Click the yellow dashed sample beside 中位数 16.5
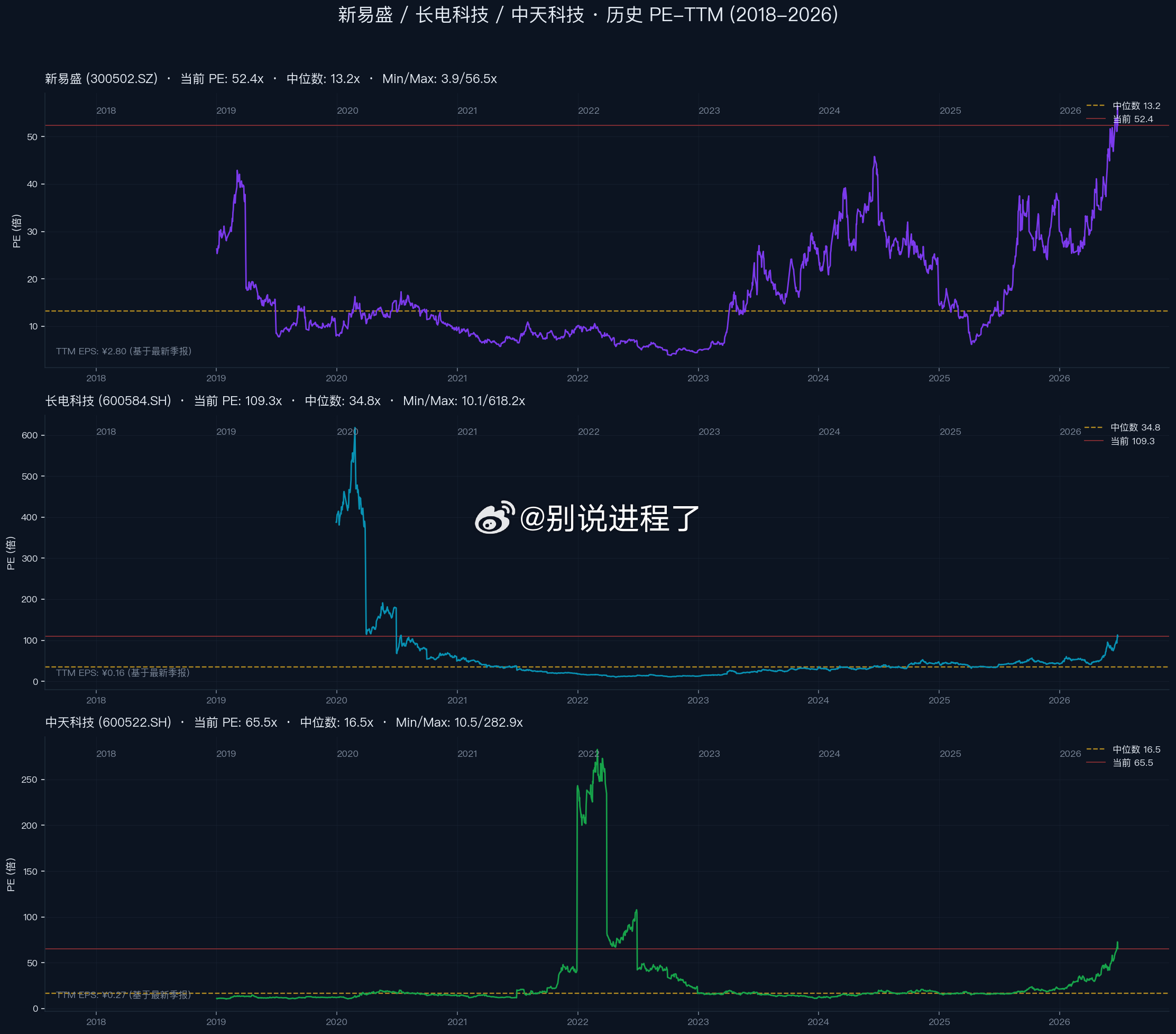Viewport: 1176px width, 1034px height. click(1096, 750)
